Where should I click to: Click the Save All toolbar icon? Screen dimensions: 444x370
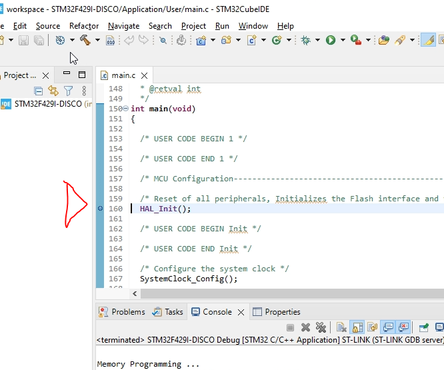tap(39, 40)
